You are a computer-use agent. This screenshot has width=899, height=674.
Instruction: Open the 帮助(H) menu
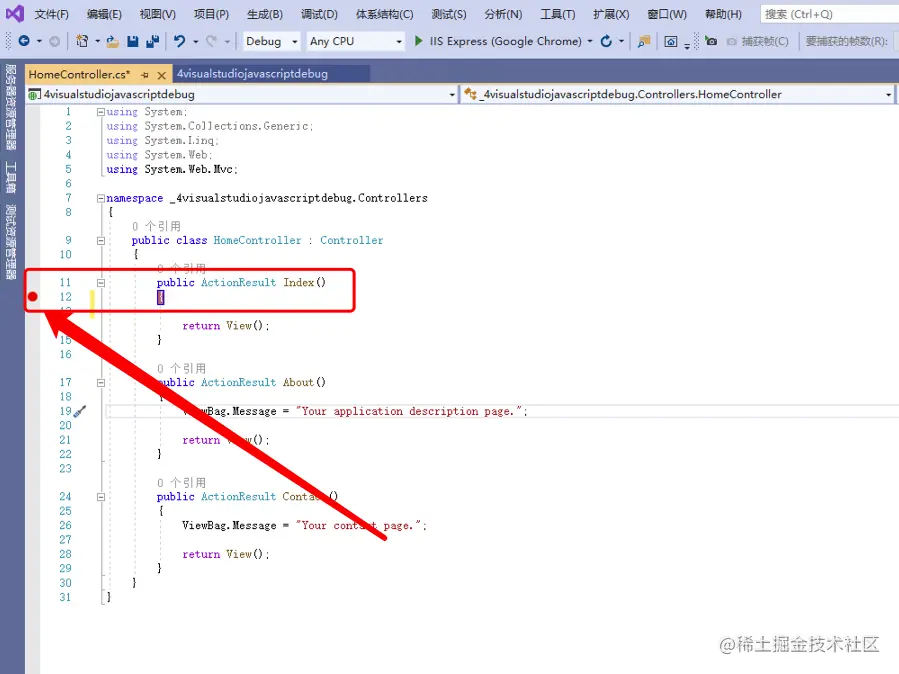tap(722, 14)
